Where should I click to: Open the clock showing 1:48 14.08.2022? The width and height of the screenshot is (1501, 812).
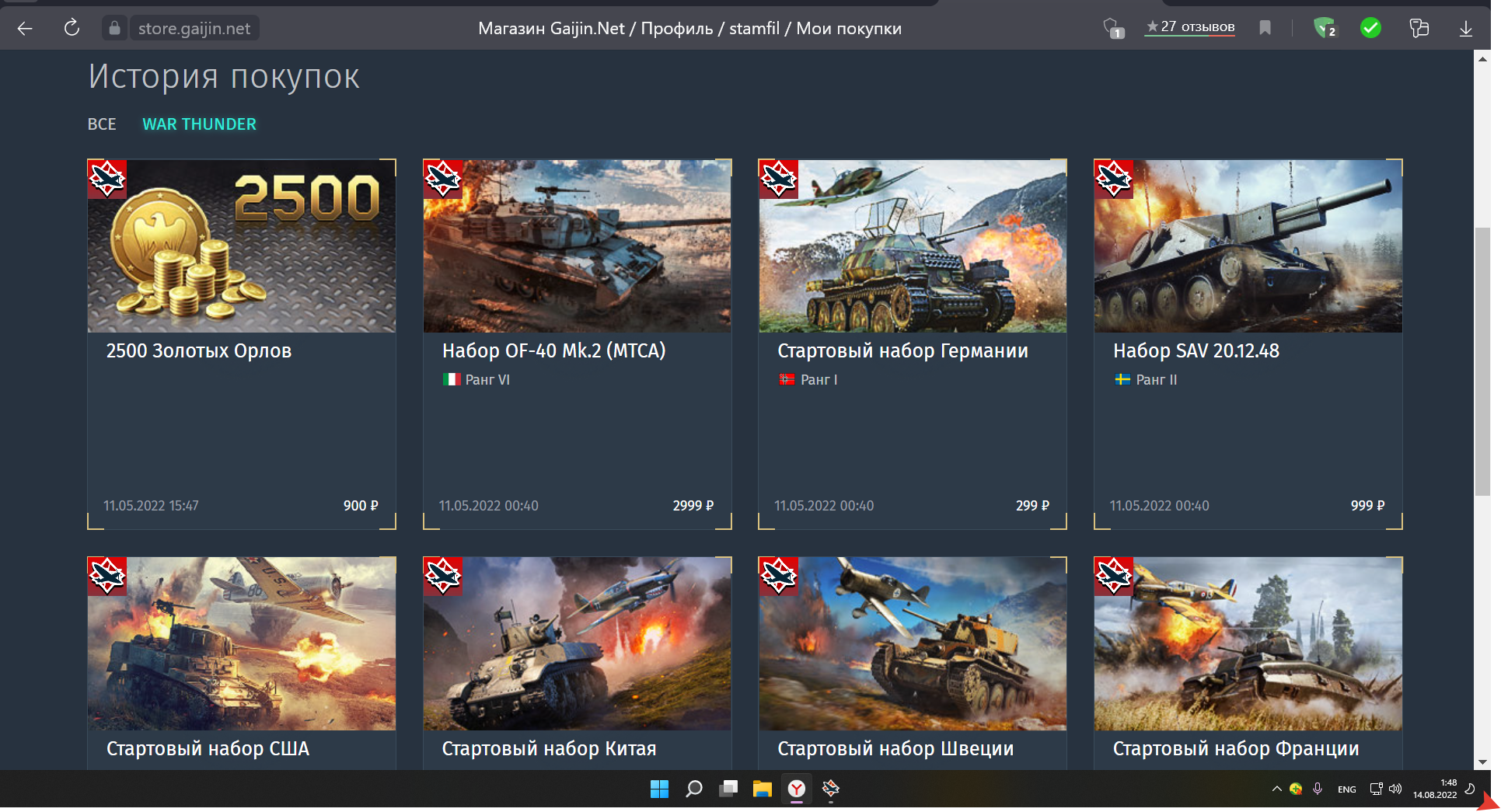[1435, 789]
